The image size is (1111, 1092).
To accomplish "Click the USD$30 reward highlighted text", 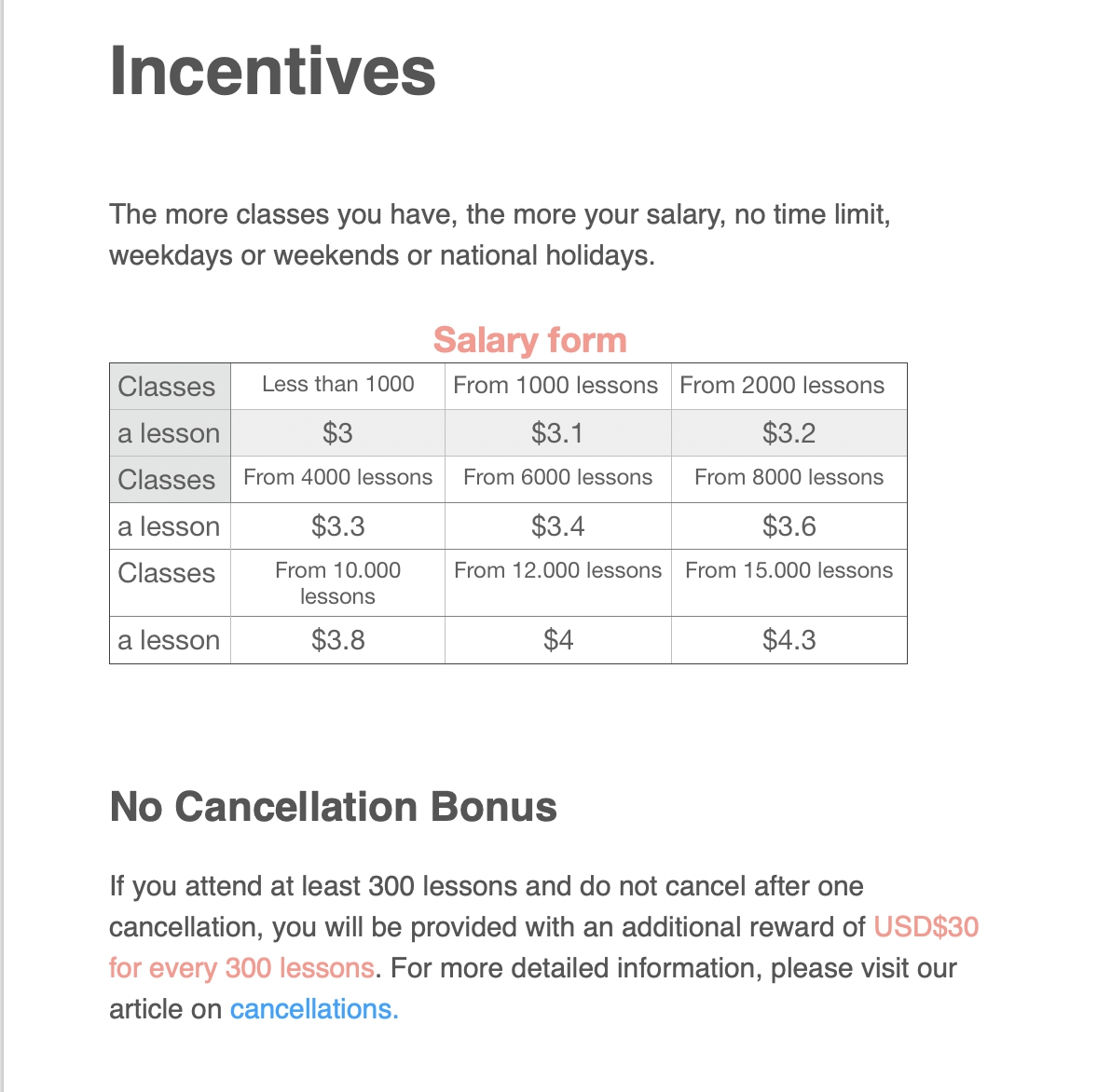I will point(926,927).
